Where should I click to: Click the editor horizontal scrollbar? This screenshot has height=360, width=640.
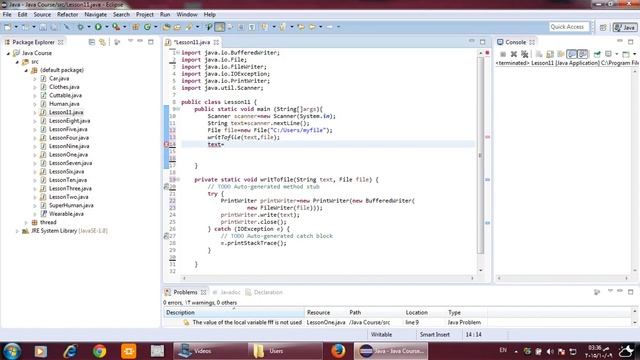click(328, 278)
